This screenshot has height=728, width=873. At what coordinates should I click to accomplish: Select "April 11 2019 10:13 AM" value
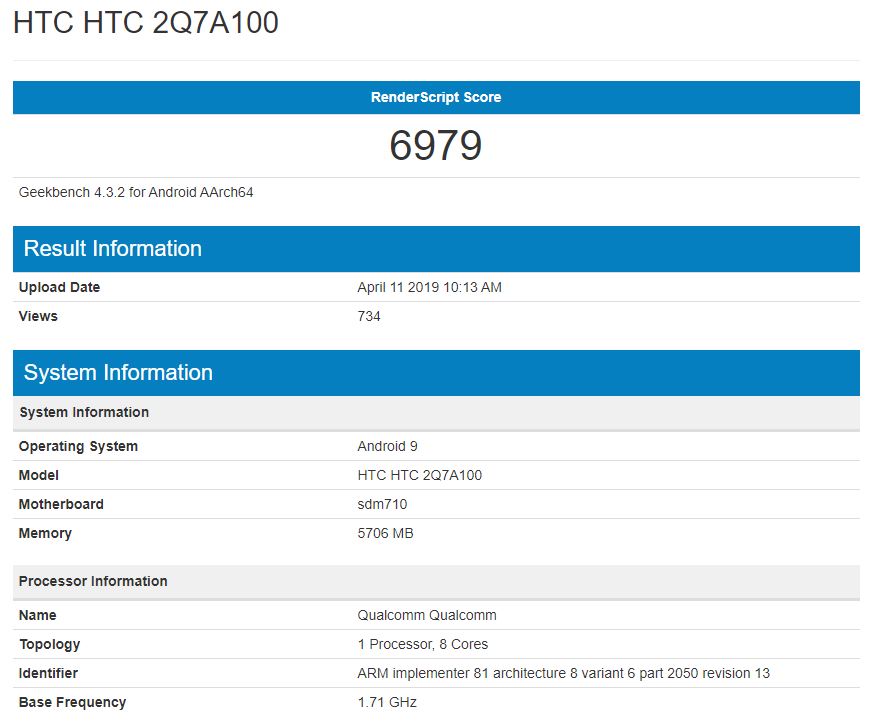pyautogui.click(x=429, y=287)
